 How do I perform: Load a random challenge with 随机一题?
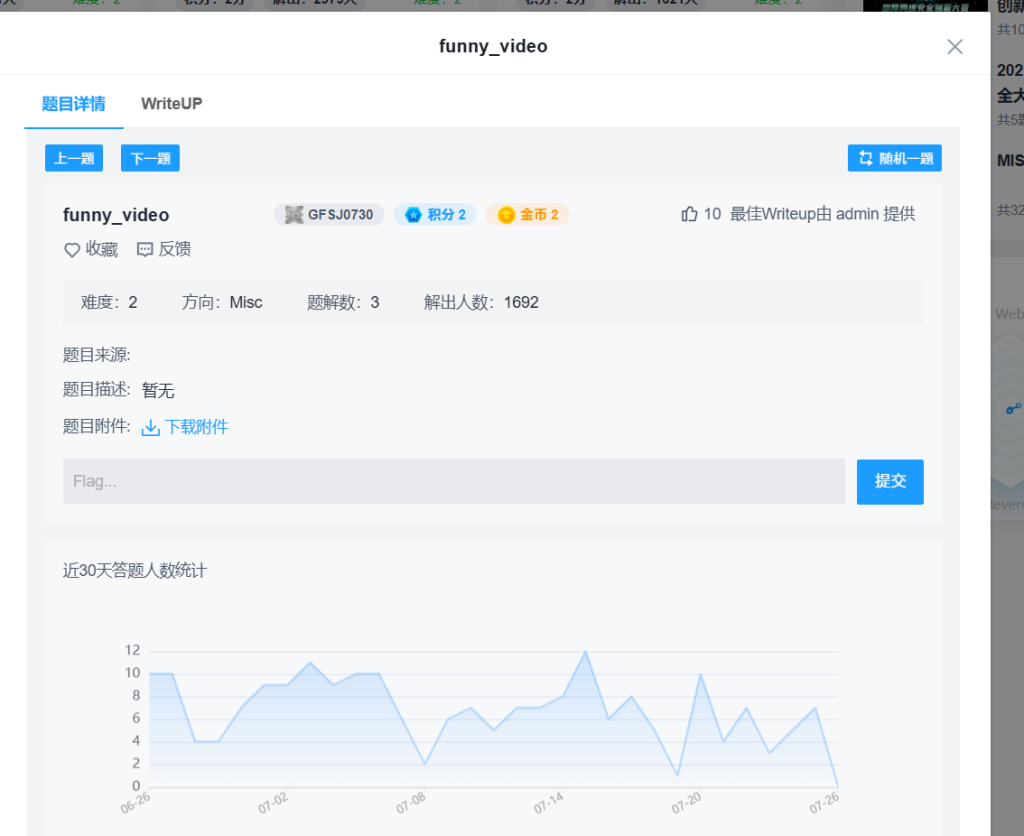895,158
